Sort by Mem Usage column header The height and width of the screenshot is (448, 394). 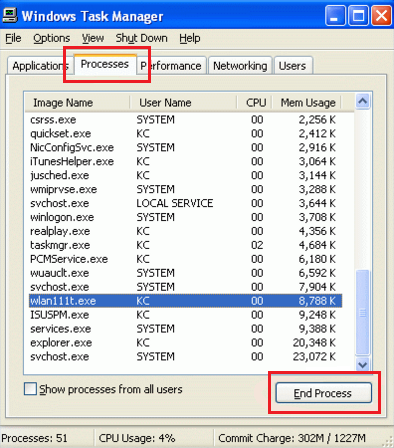click(307, 103)
